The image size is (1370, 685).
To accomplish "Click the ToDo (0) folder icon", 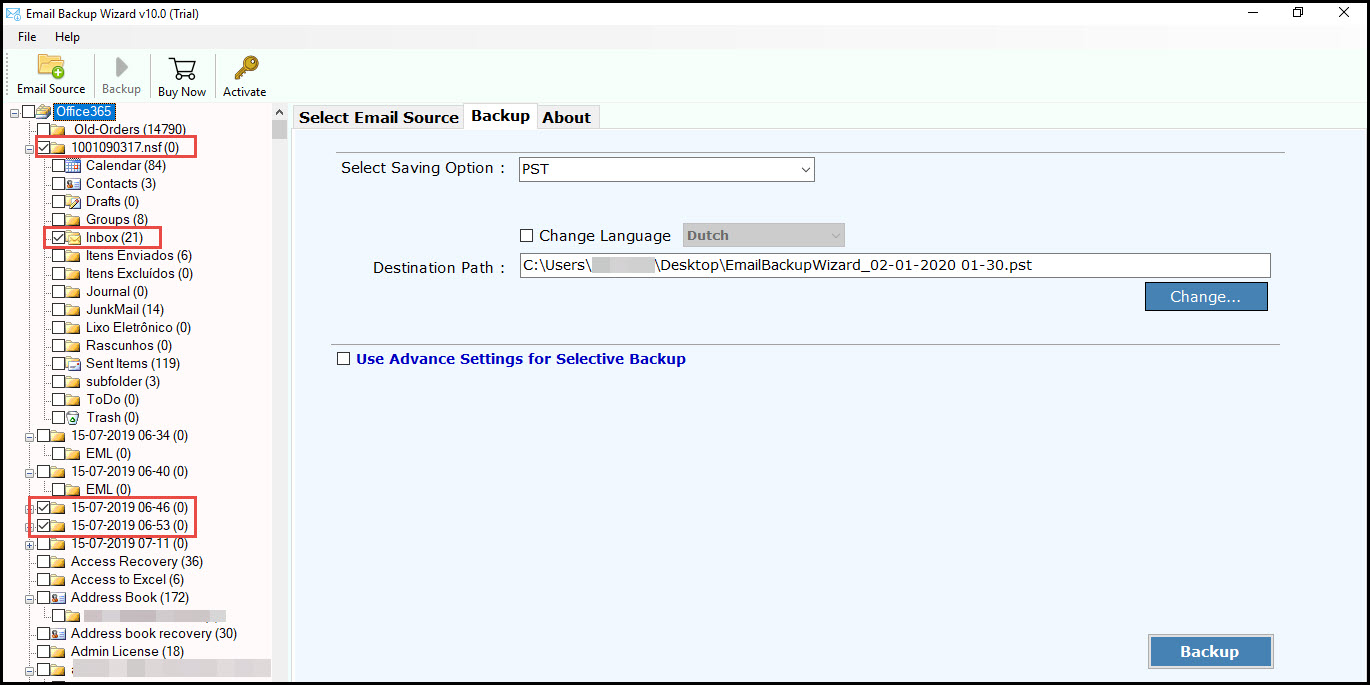I will click(74, 399).
